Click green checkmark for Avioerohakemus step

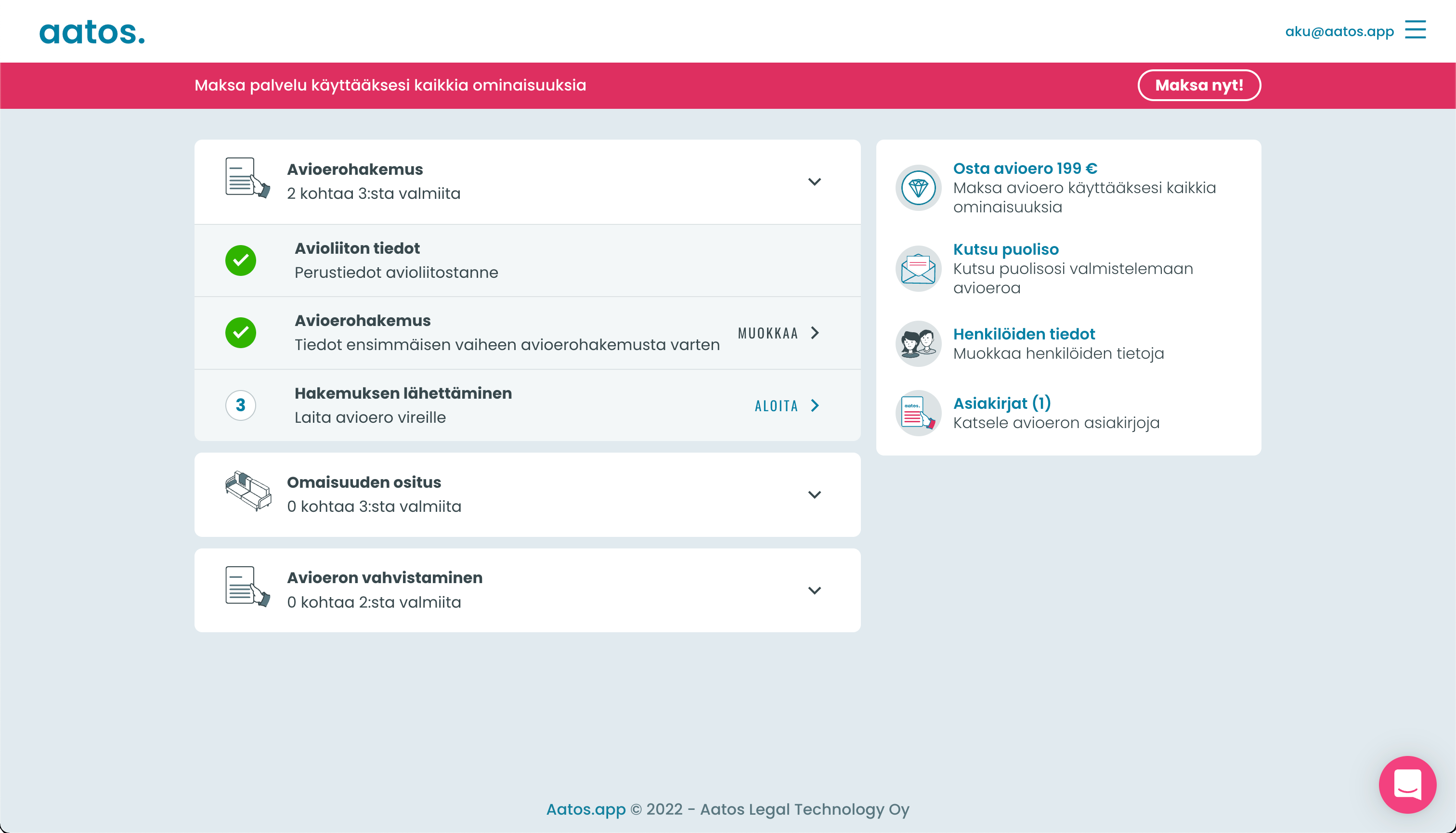(x=240, y=332)
